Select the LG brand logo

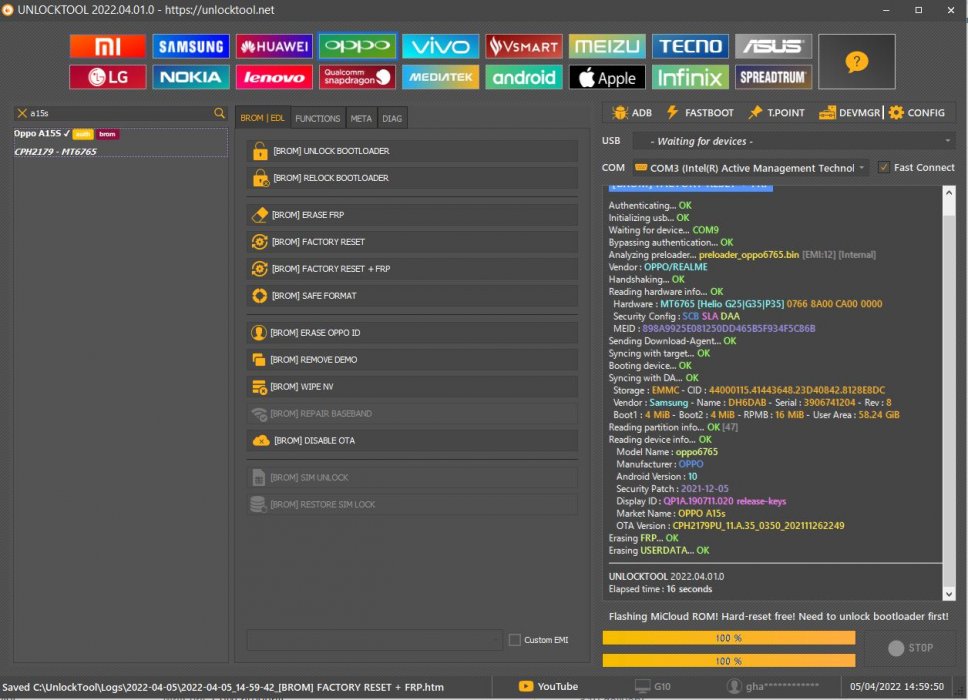[x=107, y=77]
